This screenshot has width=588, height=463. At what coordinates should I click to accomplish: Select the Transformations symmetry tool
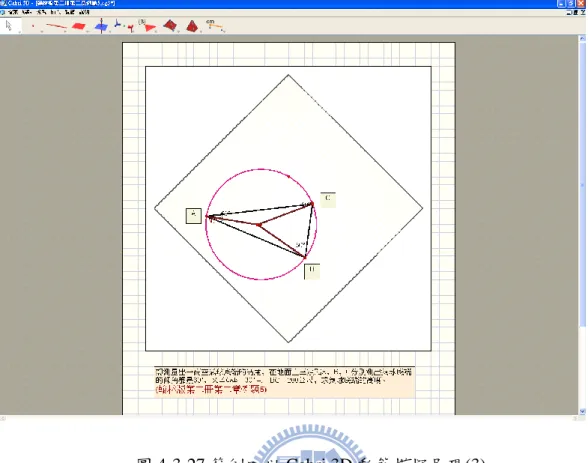(124, 26)
